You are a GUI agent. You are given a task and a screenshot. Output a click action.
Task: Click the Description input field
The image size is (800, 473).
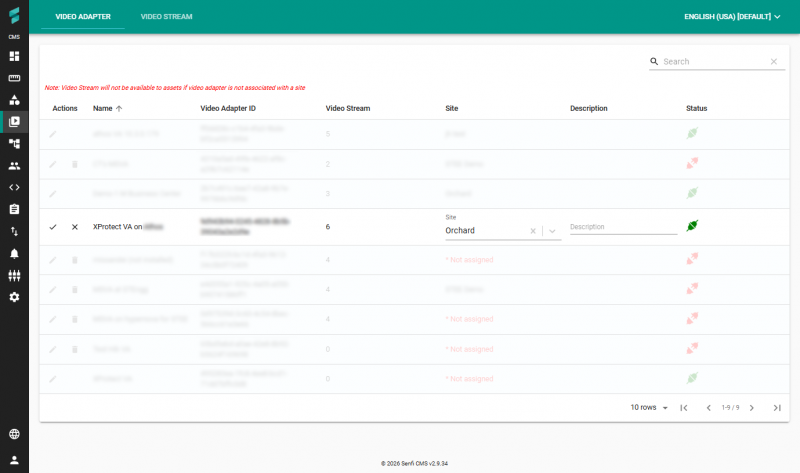click(623, 228)
